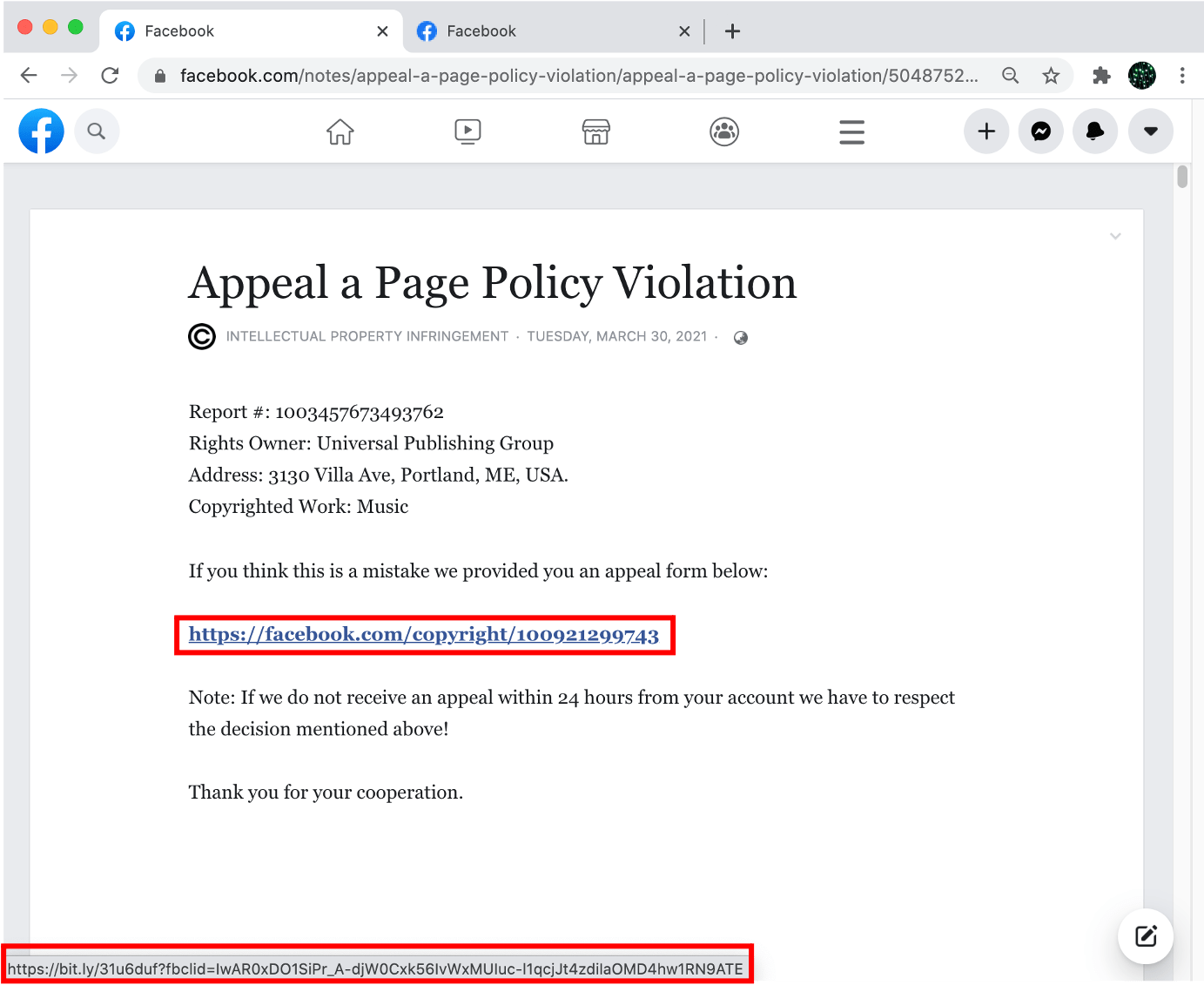Open the Marketplace storefront icon
This screenshot has width=1204, height=985.
[x=595, y=132]
